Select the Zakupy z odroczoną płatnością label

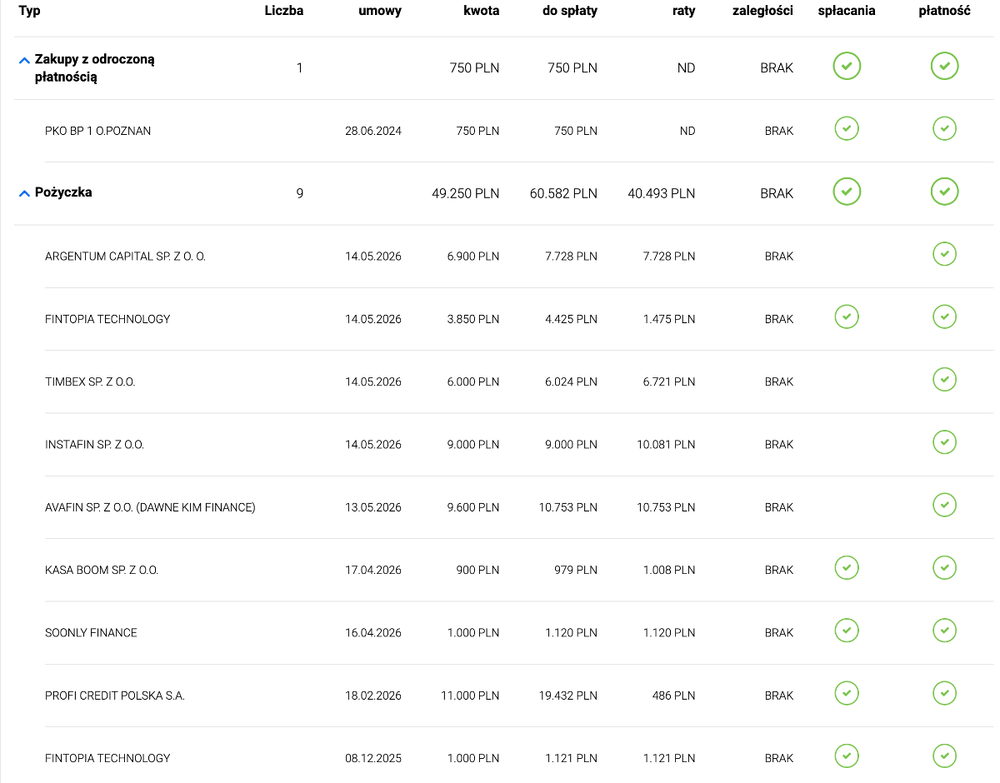(94, 68)
